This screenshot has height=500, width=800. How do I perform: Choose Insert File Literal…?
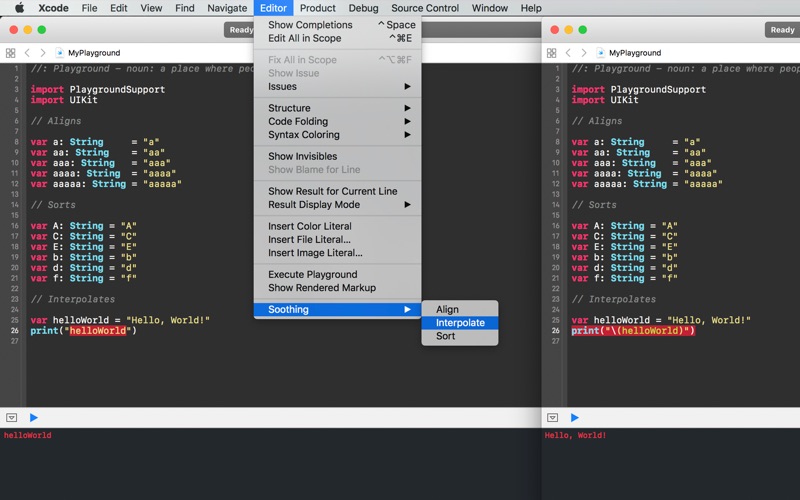click(337, 239)
